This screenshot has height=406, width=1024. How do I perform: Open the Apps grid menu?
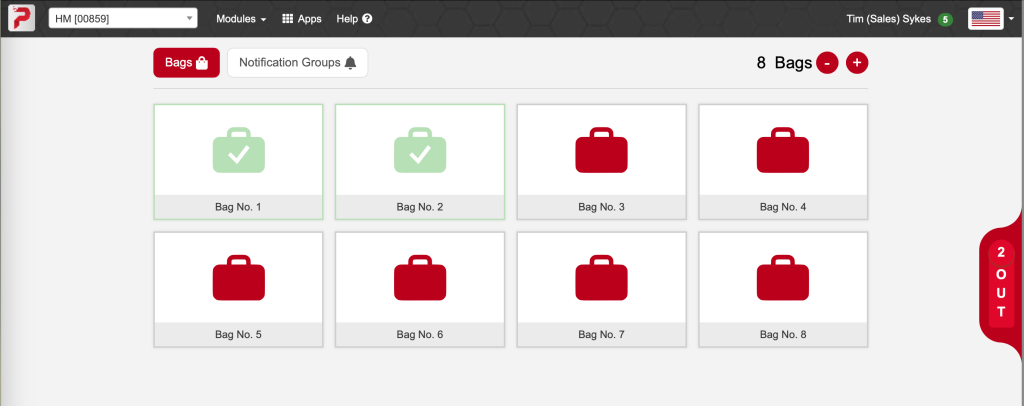[302, 19]
